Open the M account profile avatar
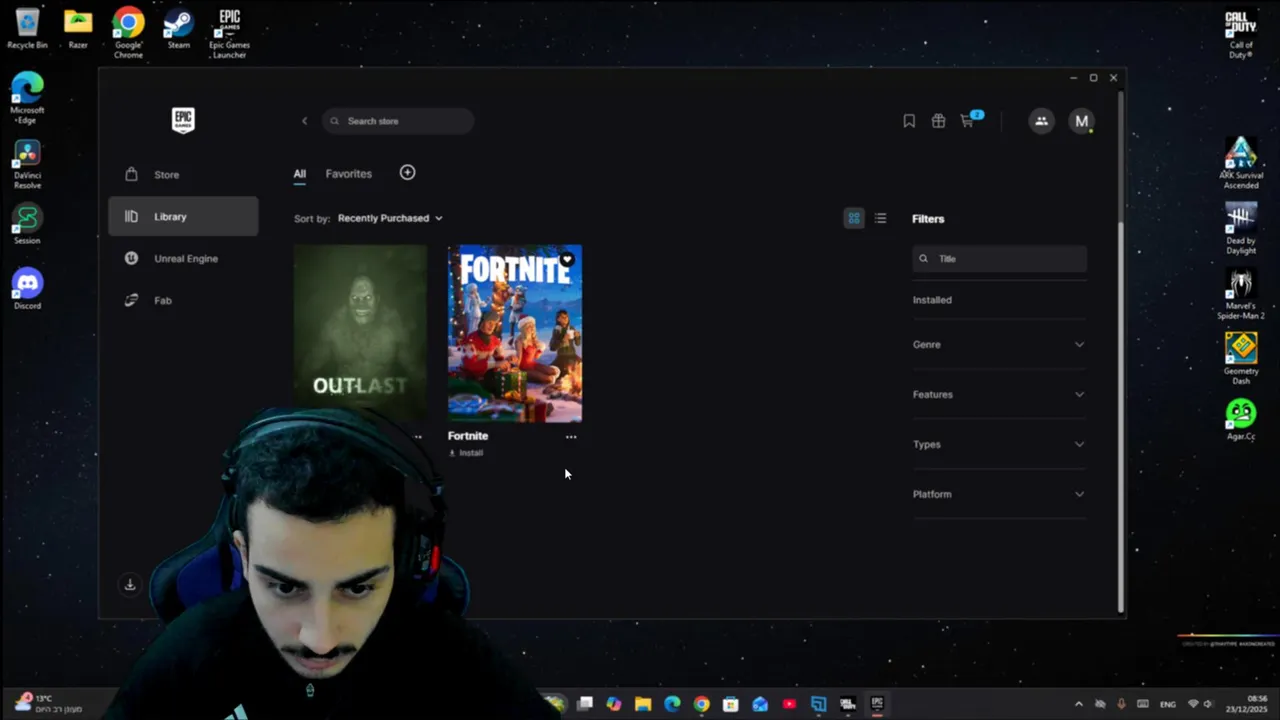The height and width of the screenshot is (720, 1280). [1081, 121]
